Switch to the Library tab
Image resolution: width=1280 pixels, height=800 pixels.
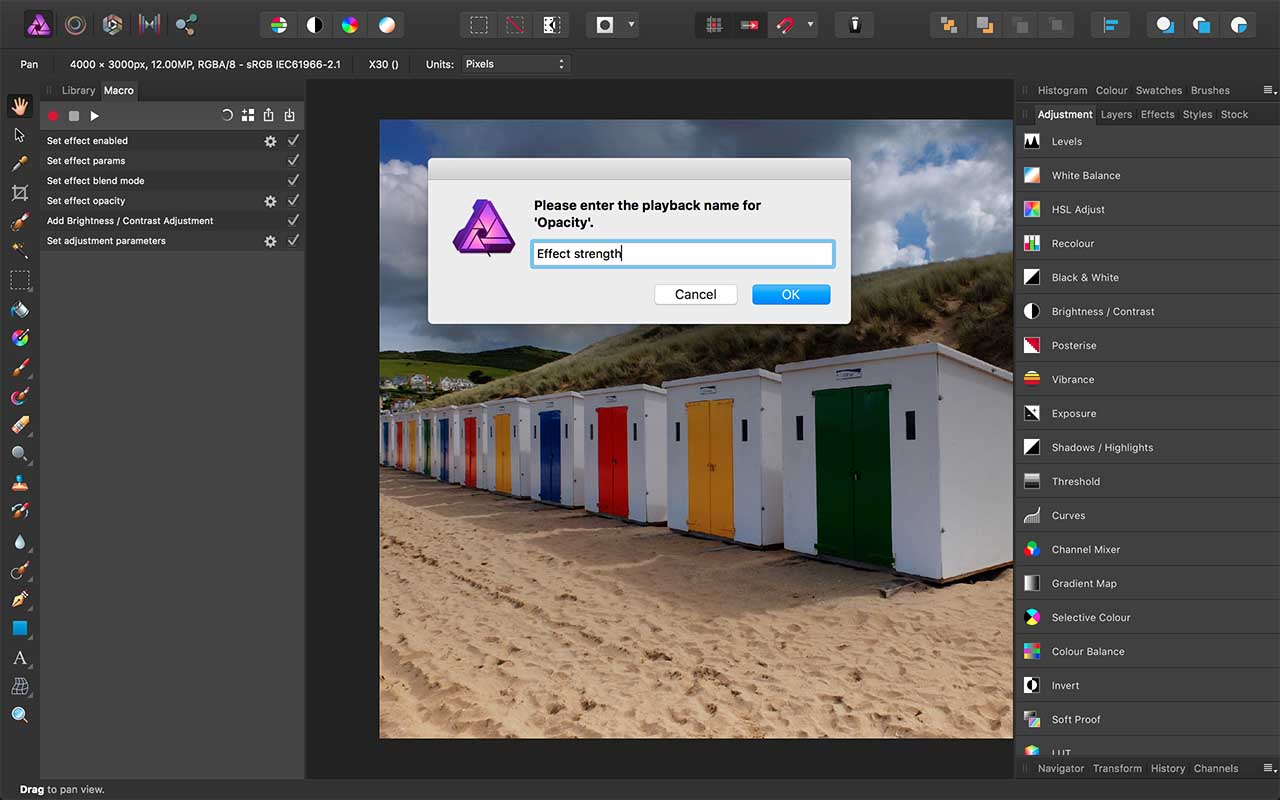pyautogui.click(x=79, y=90)
